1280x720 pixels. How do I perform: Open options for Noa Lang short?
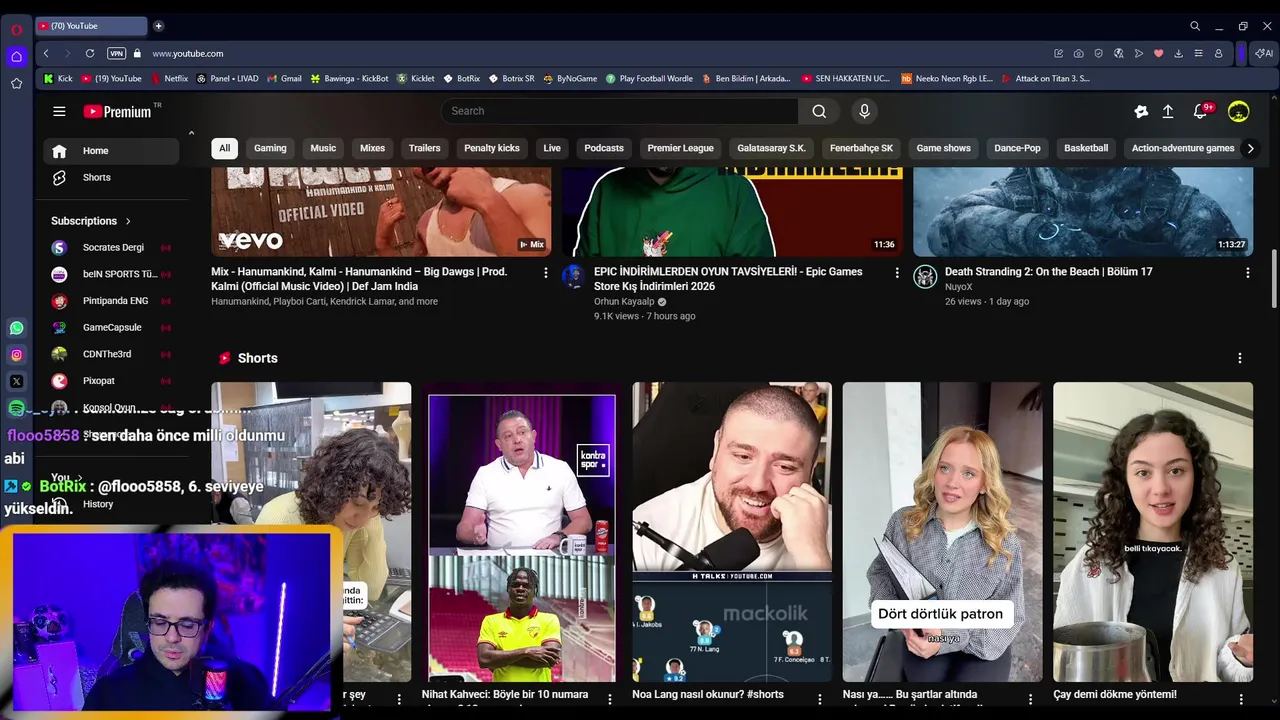click(820, 699)
